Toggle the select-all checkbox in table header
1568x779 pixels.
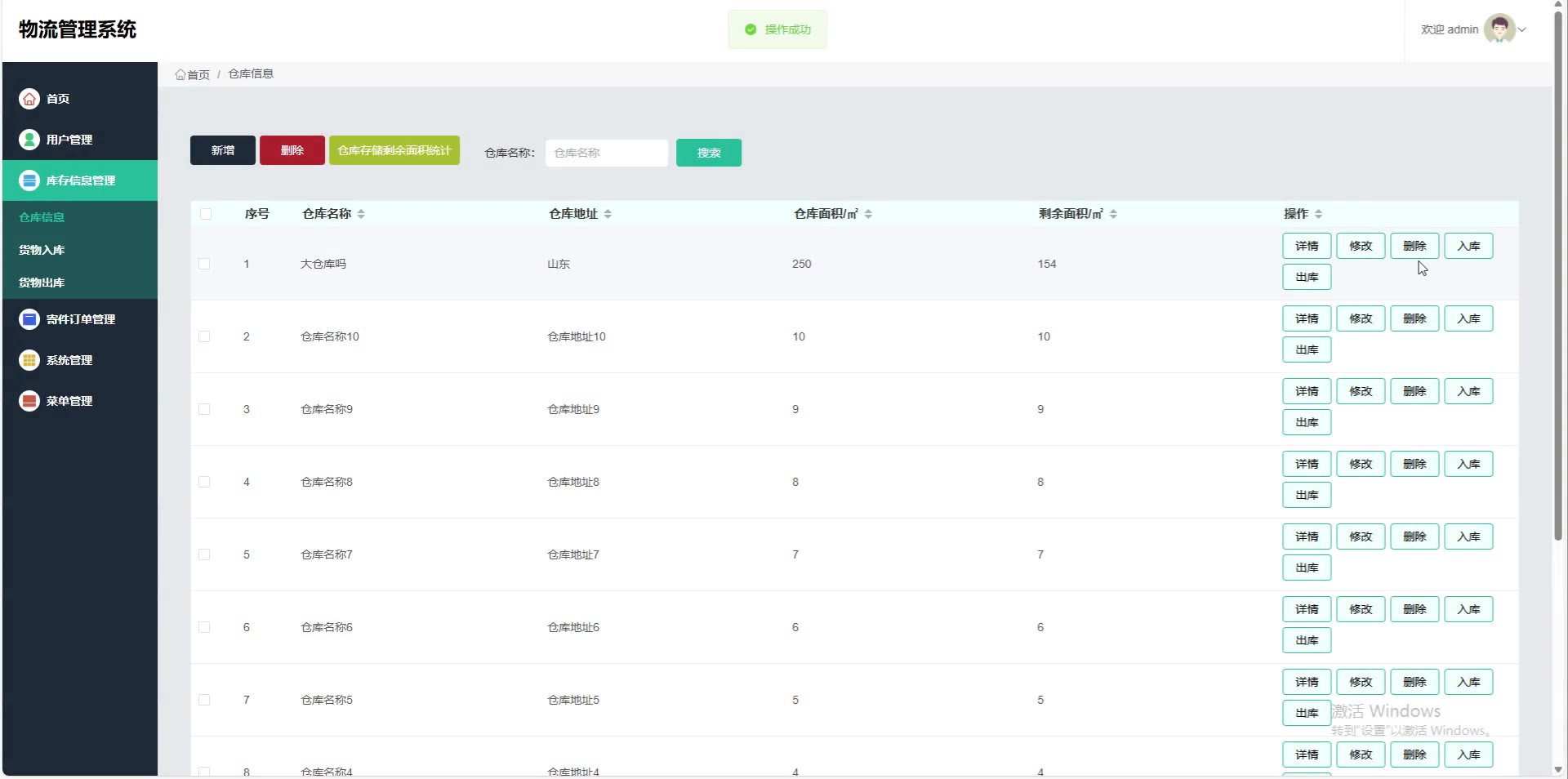point(206,214)
